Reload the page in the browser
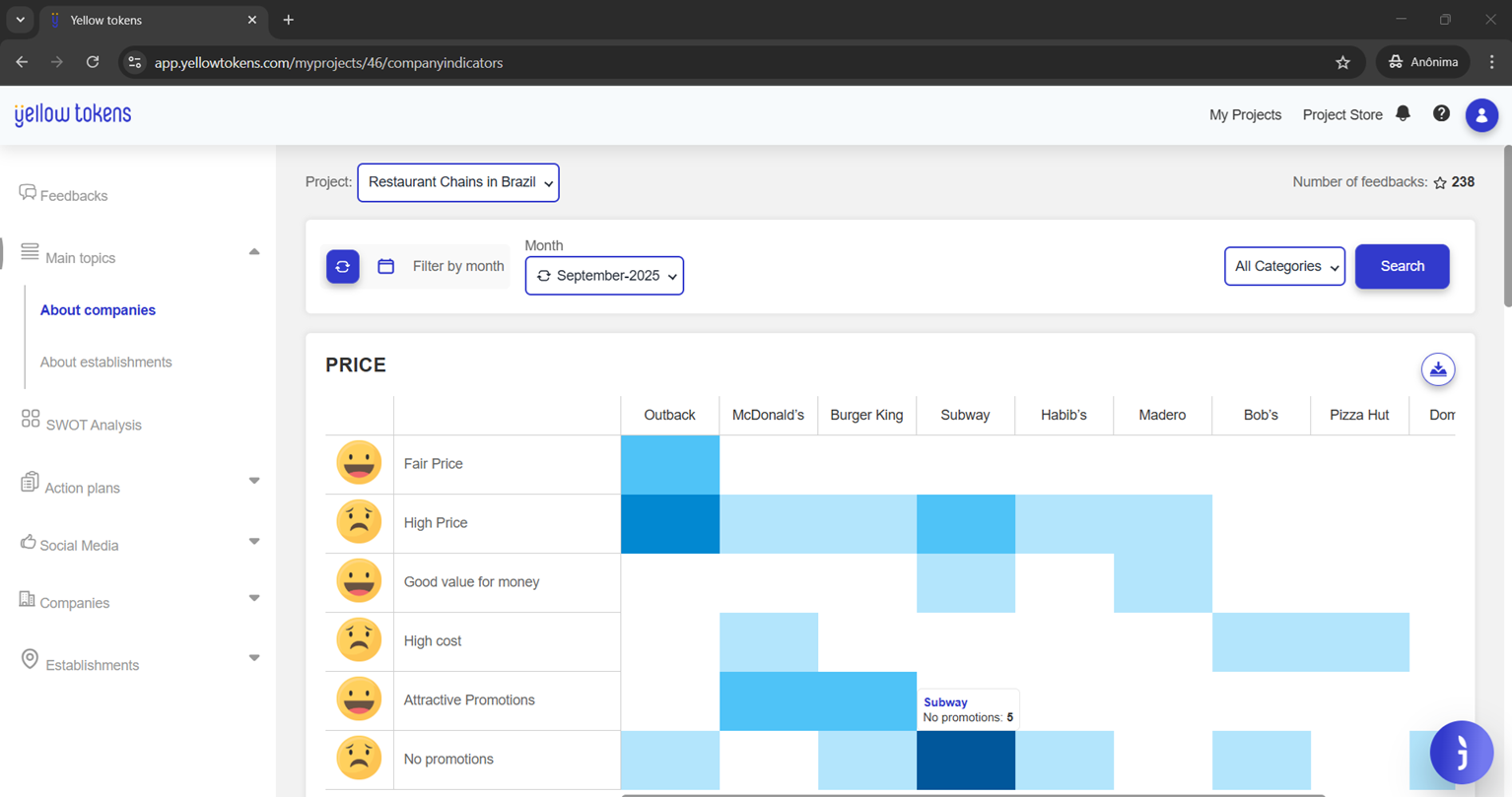Image resolution: width=1512 pixels, height=797 pixels. (93, 62)
